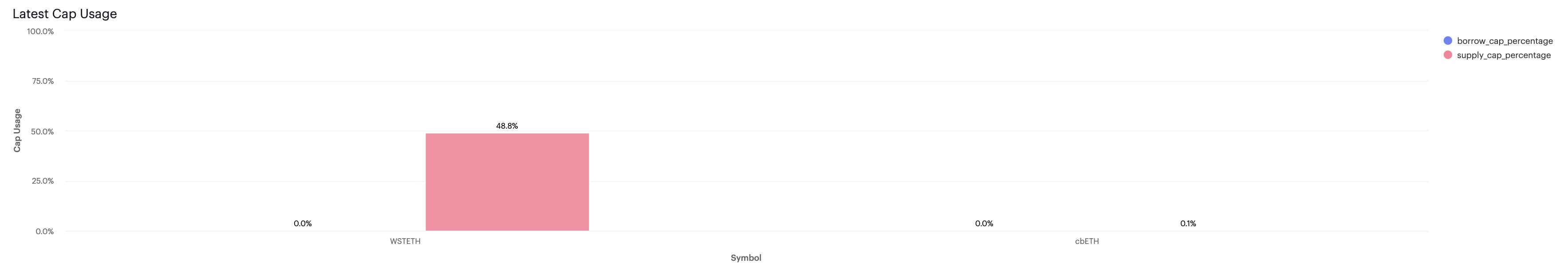Toggle borrow_cap_percentage legend series
This screenshot has width=1568, height=275.
(x=1497, y=41)
